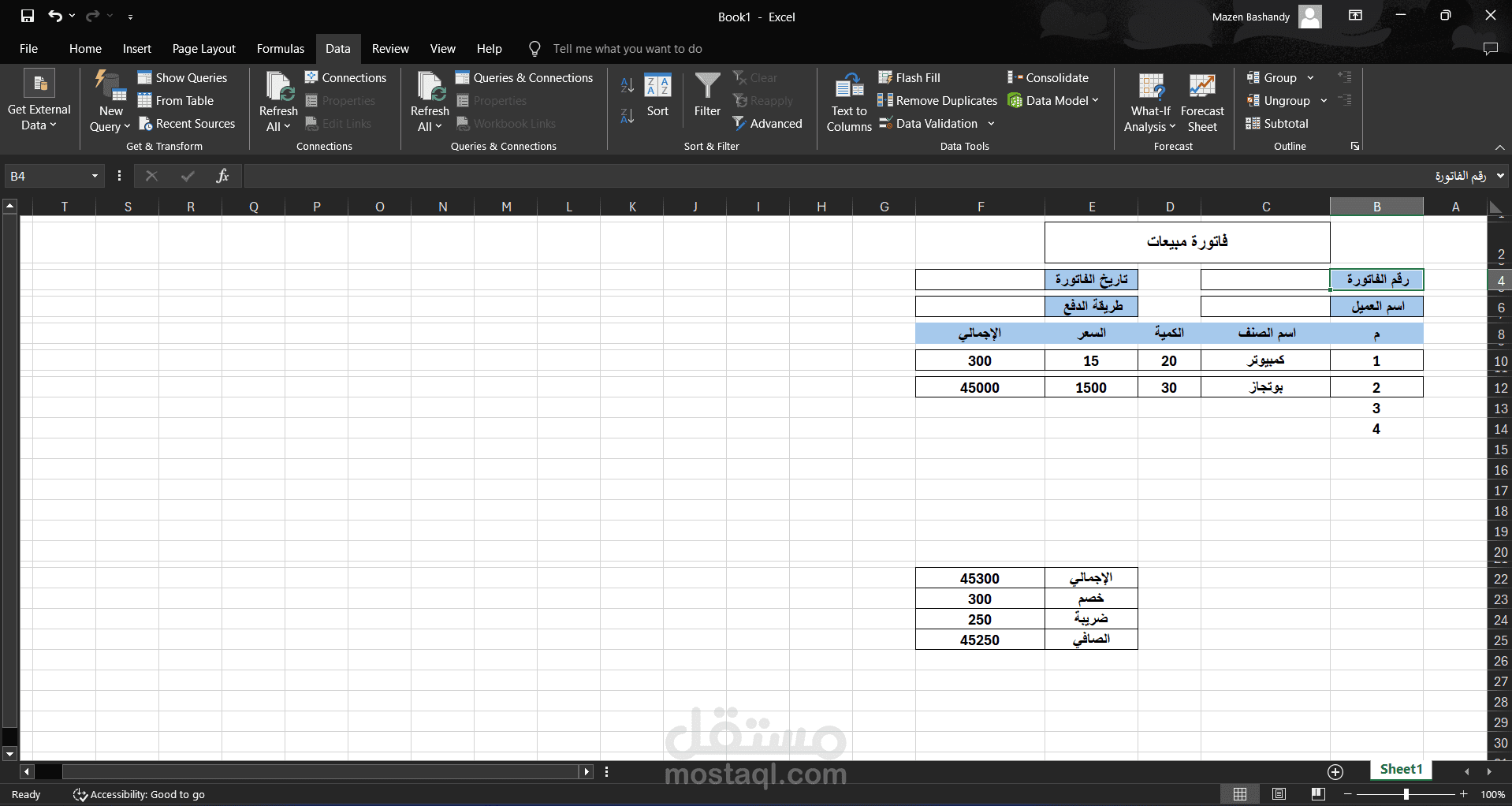
Task: Select the Sheet1 tab
Action: pyautogui.click(x=1401, y=770)
